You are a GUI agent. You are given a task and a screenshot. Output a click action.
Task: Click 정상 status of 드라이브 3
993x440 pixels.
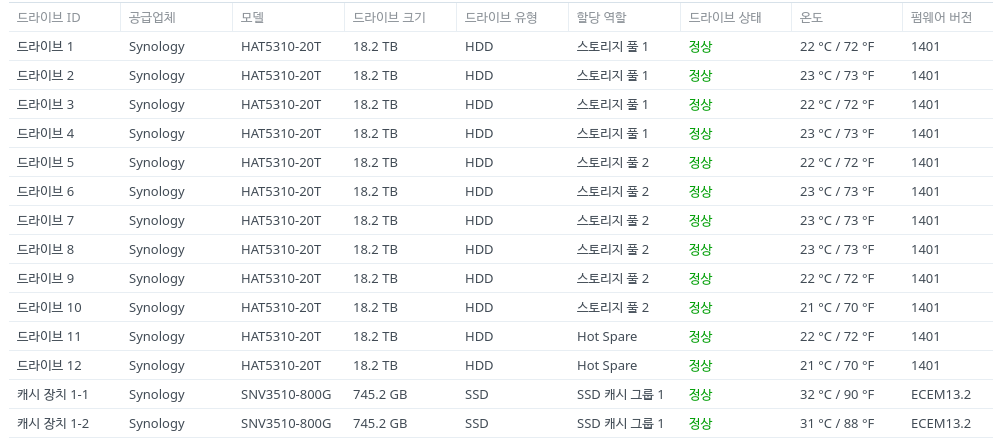click(700, 104)
